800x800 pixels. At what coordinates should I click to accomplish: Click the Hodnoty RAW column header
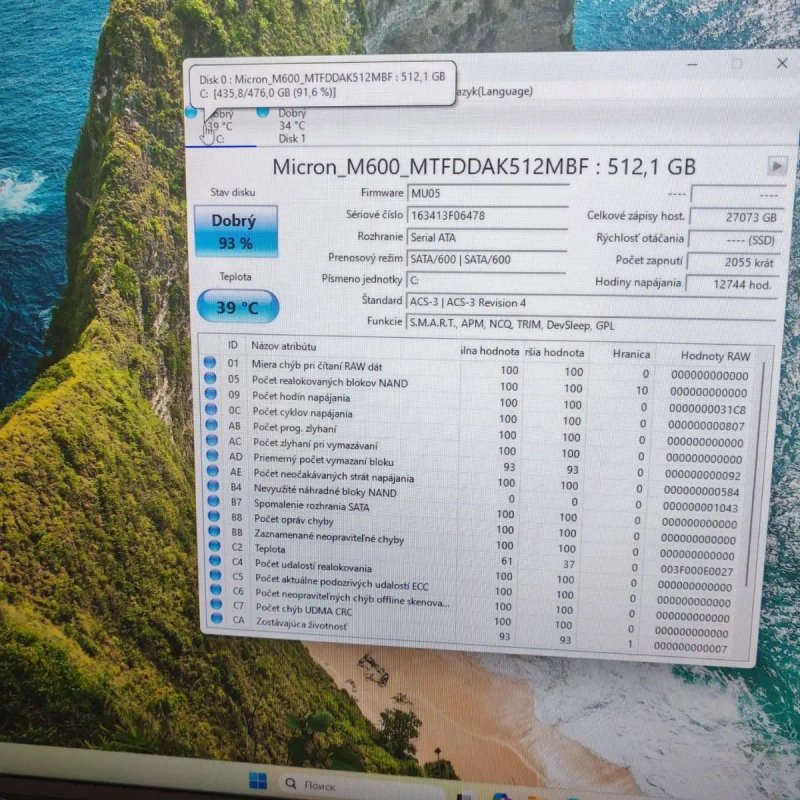click(x=715, y=356)
